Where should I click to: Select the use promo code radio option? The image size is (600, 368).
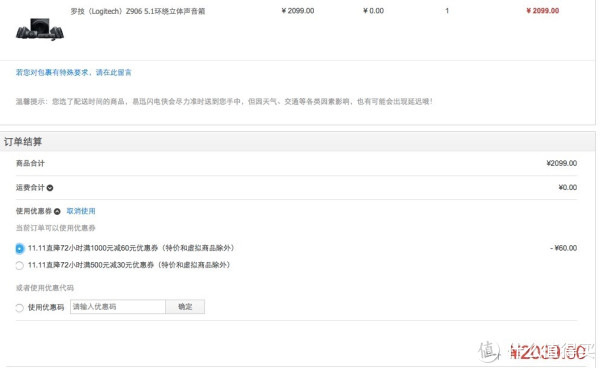pyautogui.click(x=20, y=308)
